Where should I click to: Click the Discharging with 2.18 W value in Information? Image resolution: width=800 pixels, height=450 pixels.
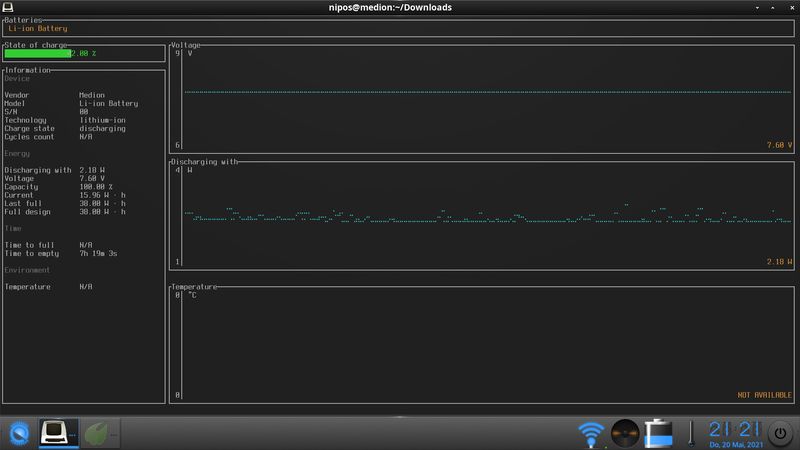pos(92,170)
